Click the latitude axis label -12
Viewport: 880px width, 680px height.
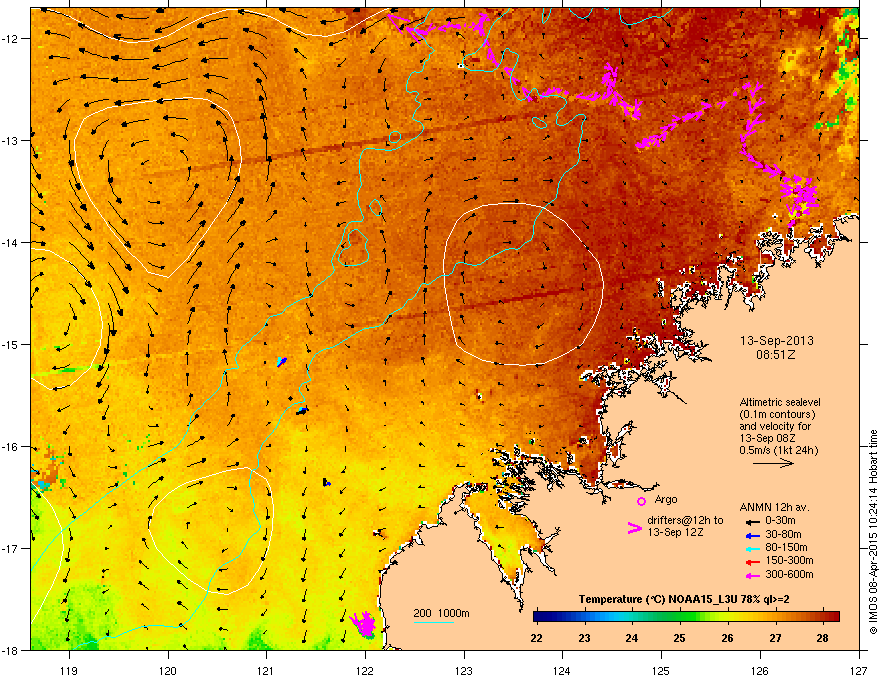[12, 39]
